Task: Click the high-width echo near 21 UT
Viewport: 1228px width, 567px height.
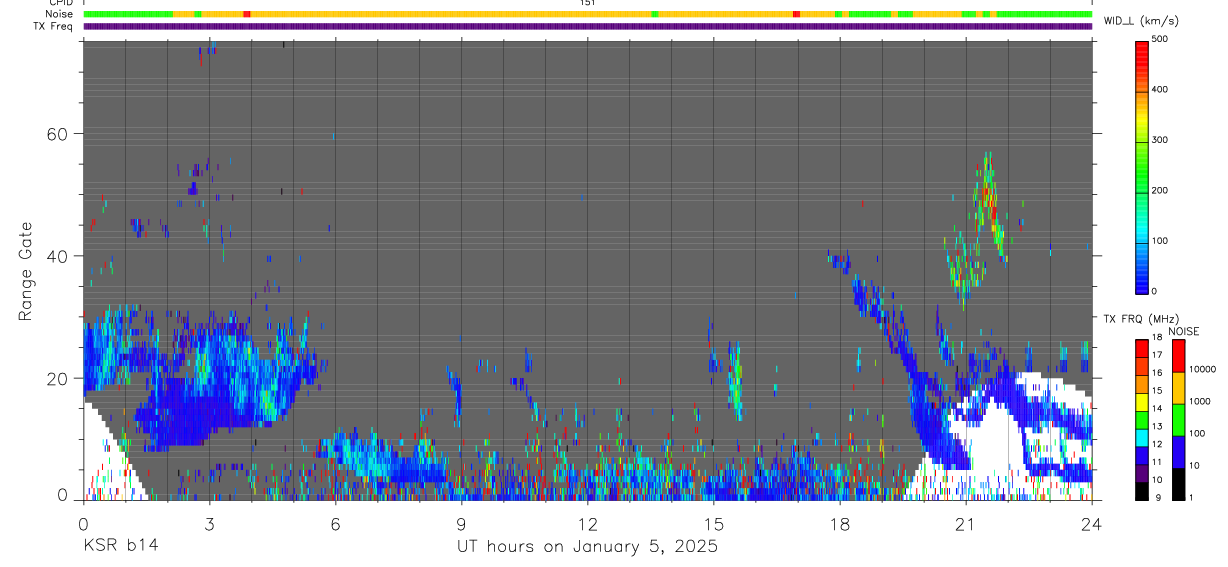Action: 987,195
